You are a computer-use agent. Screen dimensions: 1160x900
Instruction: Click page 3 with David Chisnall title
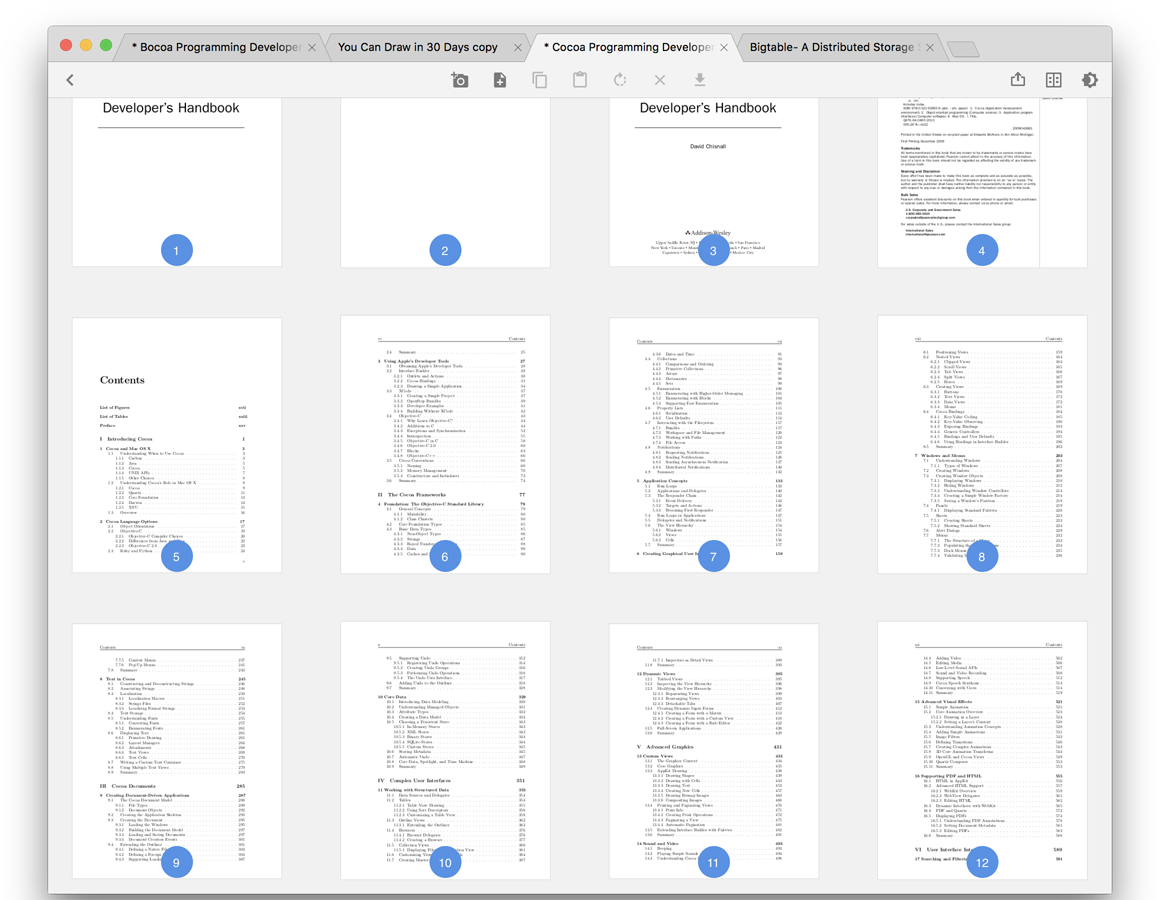pos(713,180)
